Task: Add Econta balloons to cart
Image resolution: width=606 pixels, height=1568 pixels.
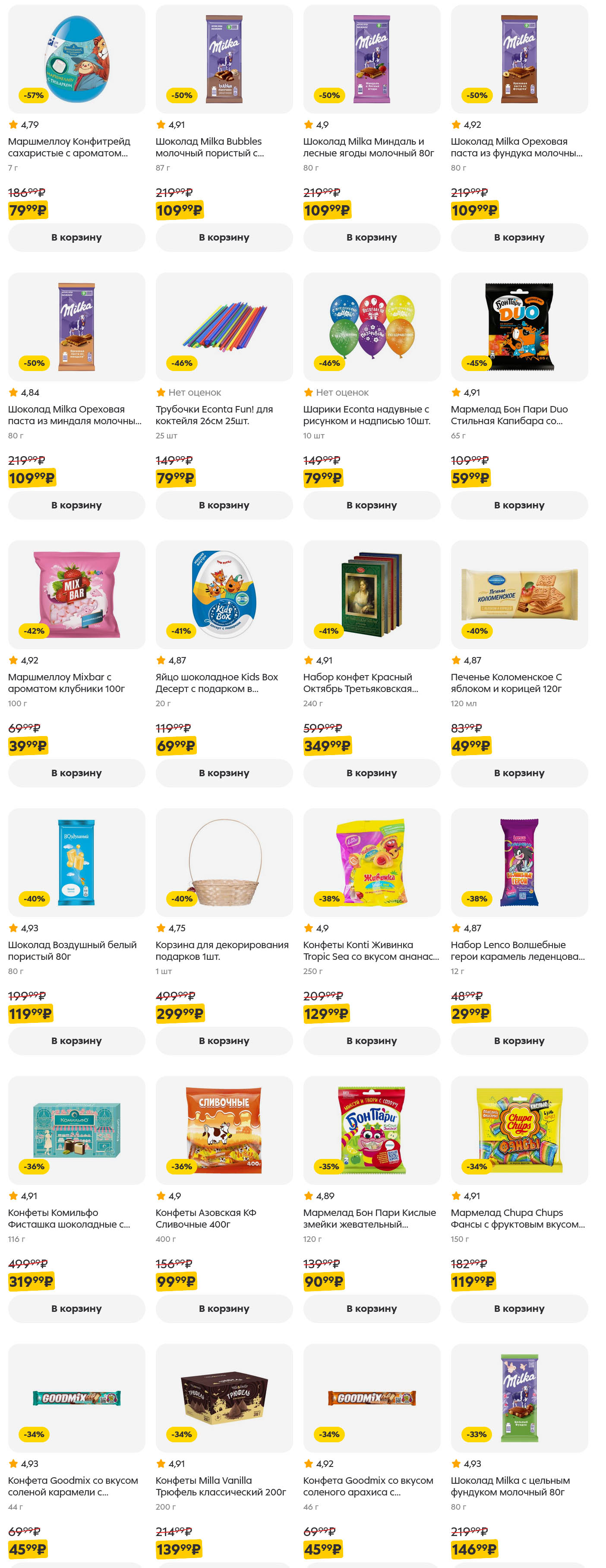Action: [371, 505]
